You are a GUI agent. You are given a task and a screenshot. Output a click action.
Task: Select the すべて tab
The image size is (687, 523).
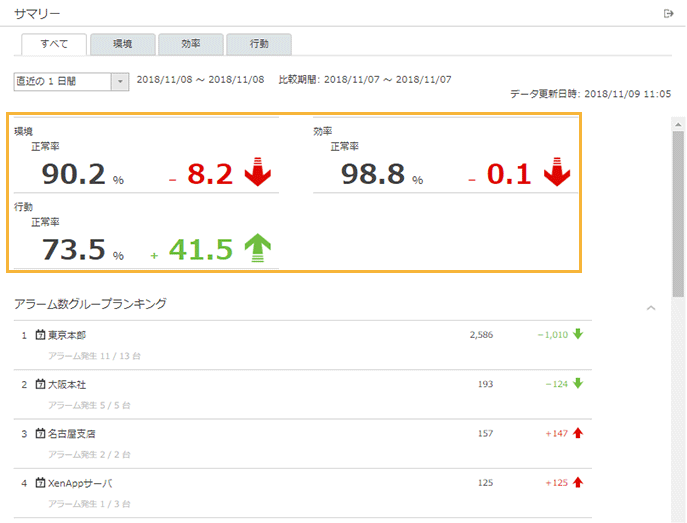54,44
